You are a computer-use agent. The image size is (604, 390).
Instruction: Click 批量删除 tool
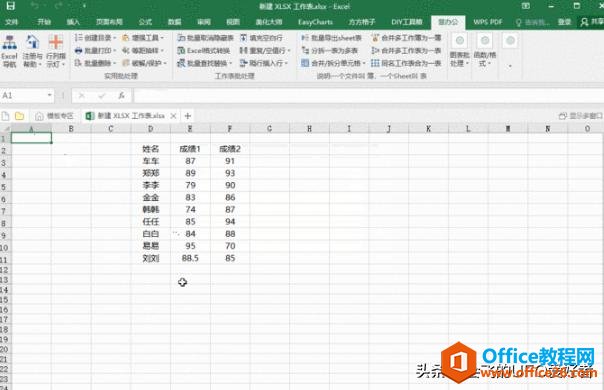(x=95, y=63)
